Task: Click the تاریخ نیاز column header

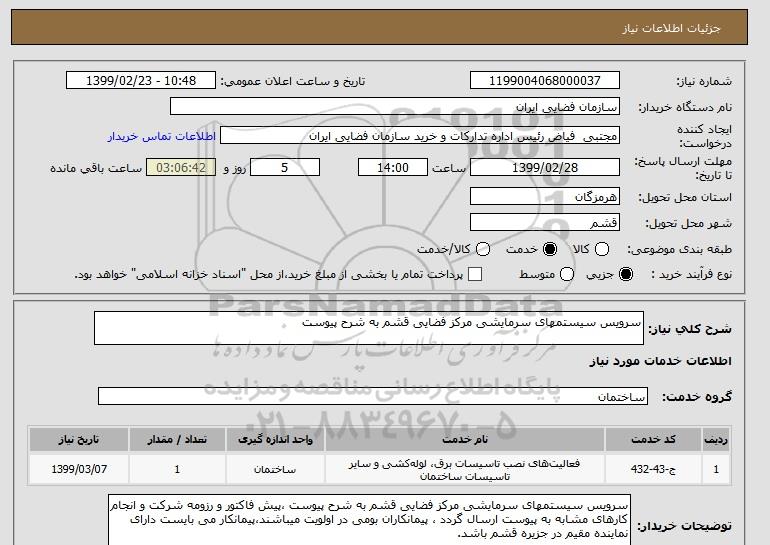Action: [79, 439]
